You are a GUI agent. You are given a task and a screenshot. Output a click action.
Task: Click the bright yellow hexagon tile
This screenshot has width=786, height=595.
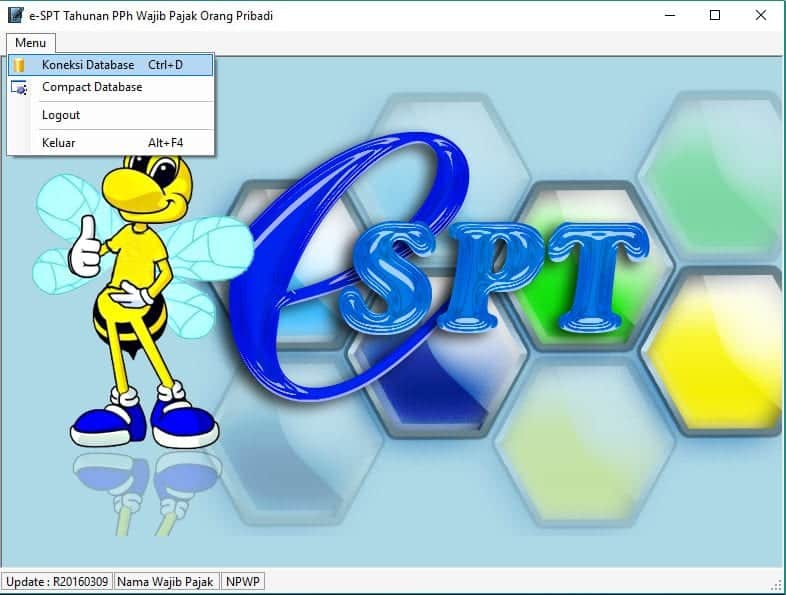click(717, 351)
